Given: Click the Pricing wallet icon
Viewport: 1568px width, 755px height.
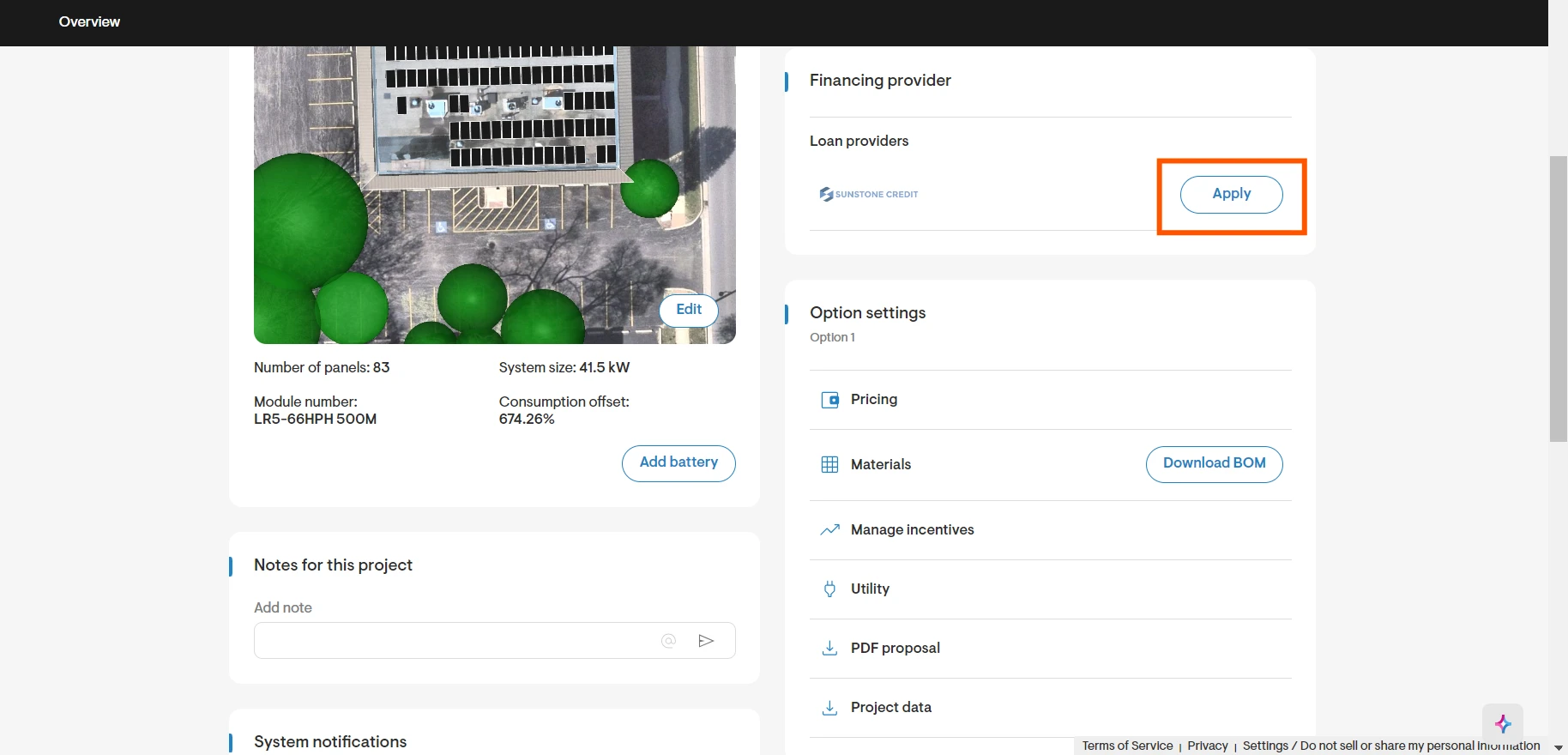Looking at the screenshot, I should click(x=829, y=400).
